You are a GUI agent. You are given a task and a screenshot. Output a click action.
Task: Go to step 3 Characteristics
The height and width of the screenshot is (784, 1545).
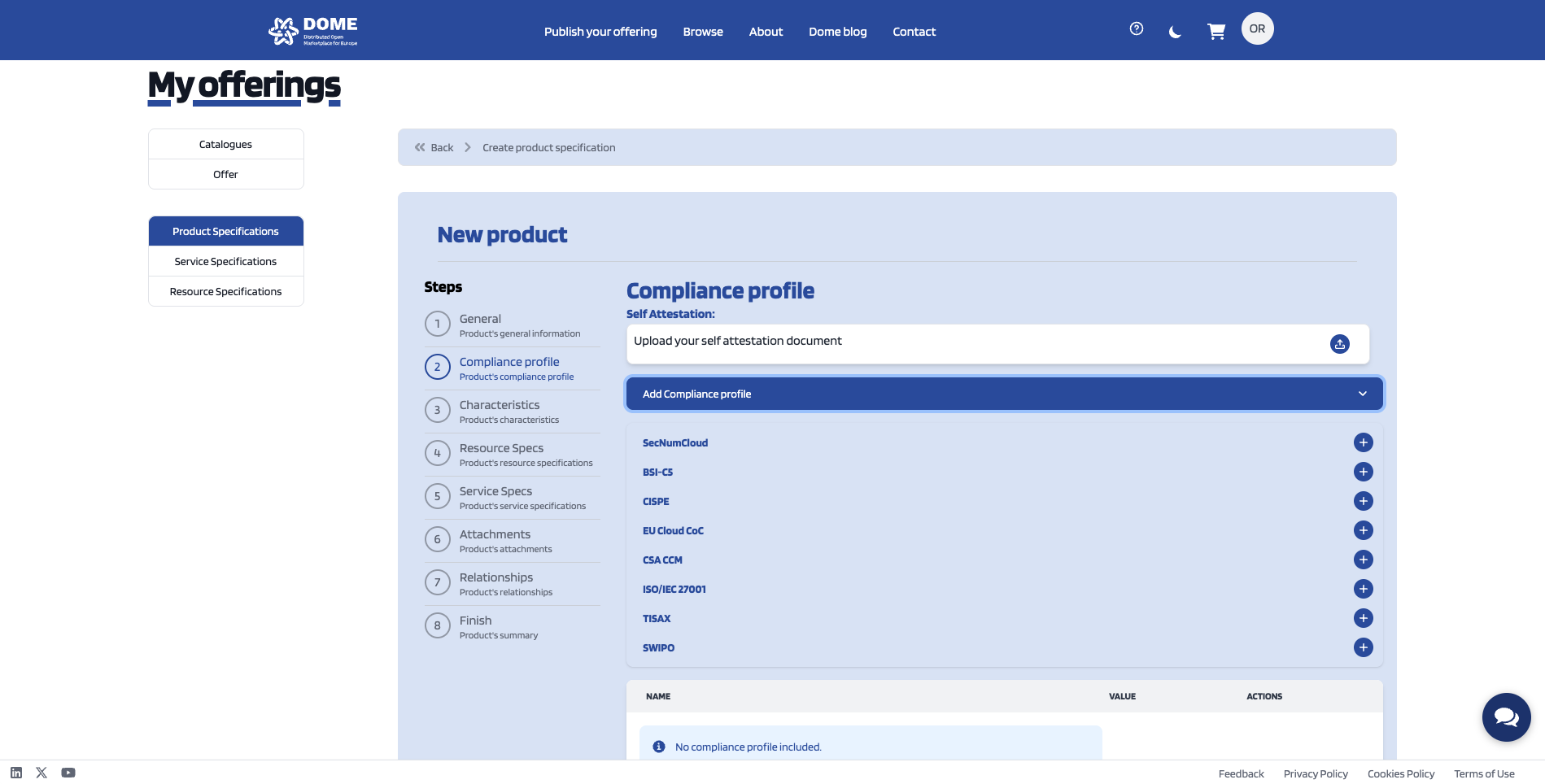click(x=499, y=410)
